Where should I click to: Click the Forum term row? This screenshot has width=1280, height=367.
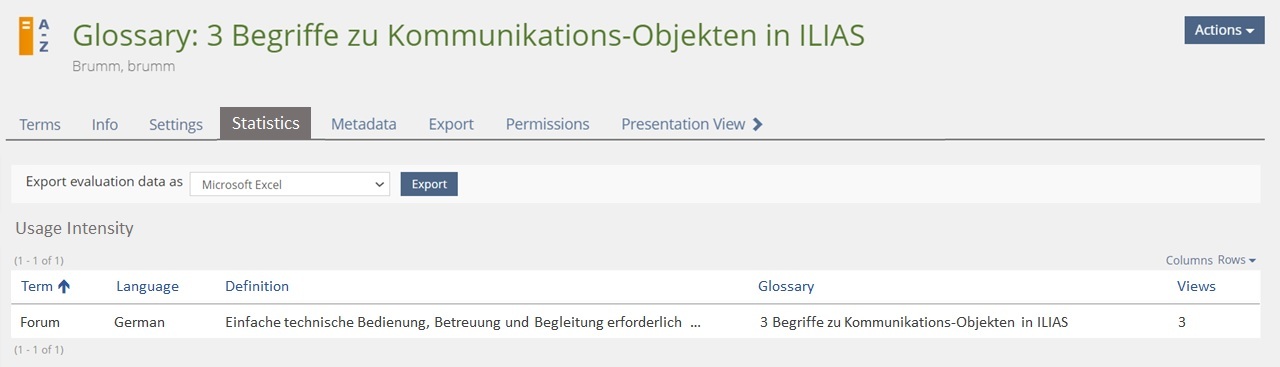[636, 322]
